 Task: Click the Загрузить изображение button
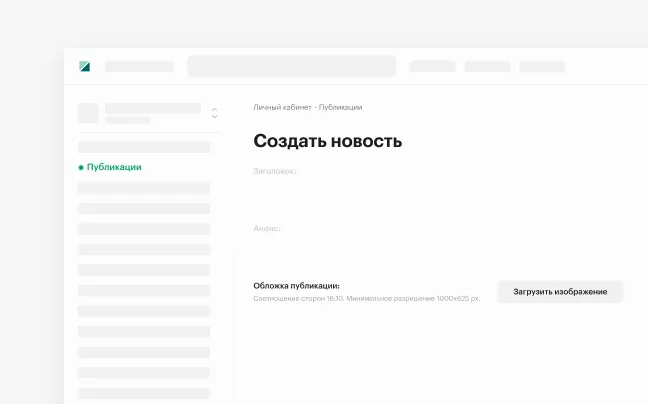point(560,292)
